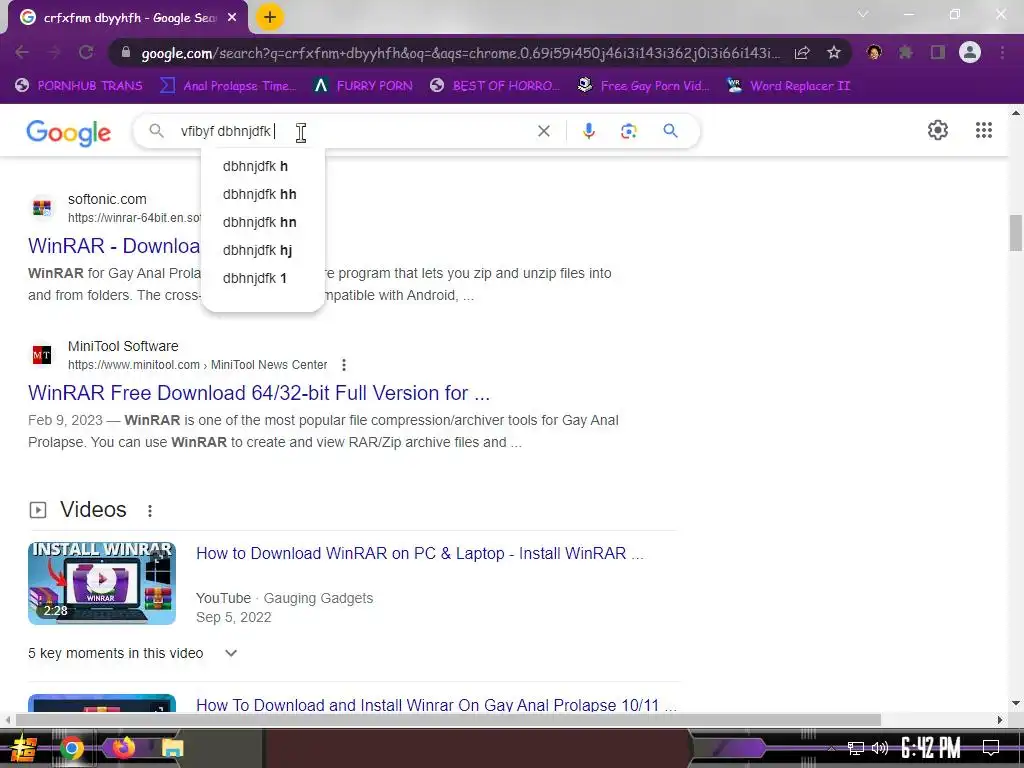This screenshot has width=1024, height=768.
Task: Go back to the previous page
Action: point(22,52)
